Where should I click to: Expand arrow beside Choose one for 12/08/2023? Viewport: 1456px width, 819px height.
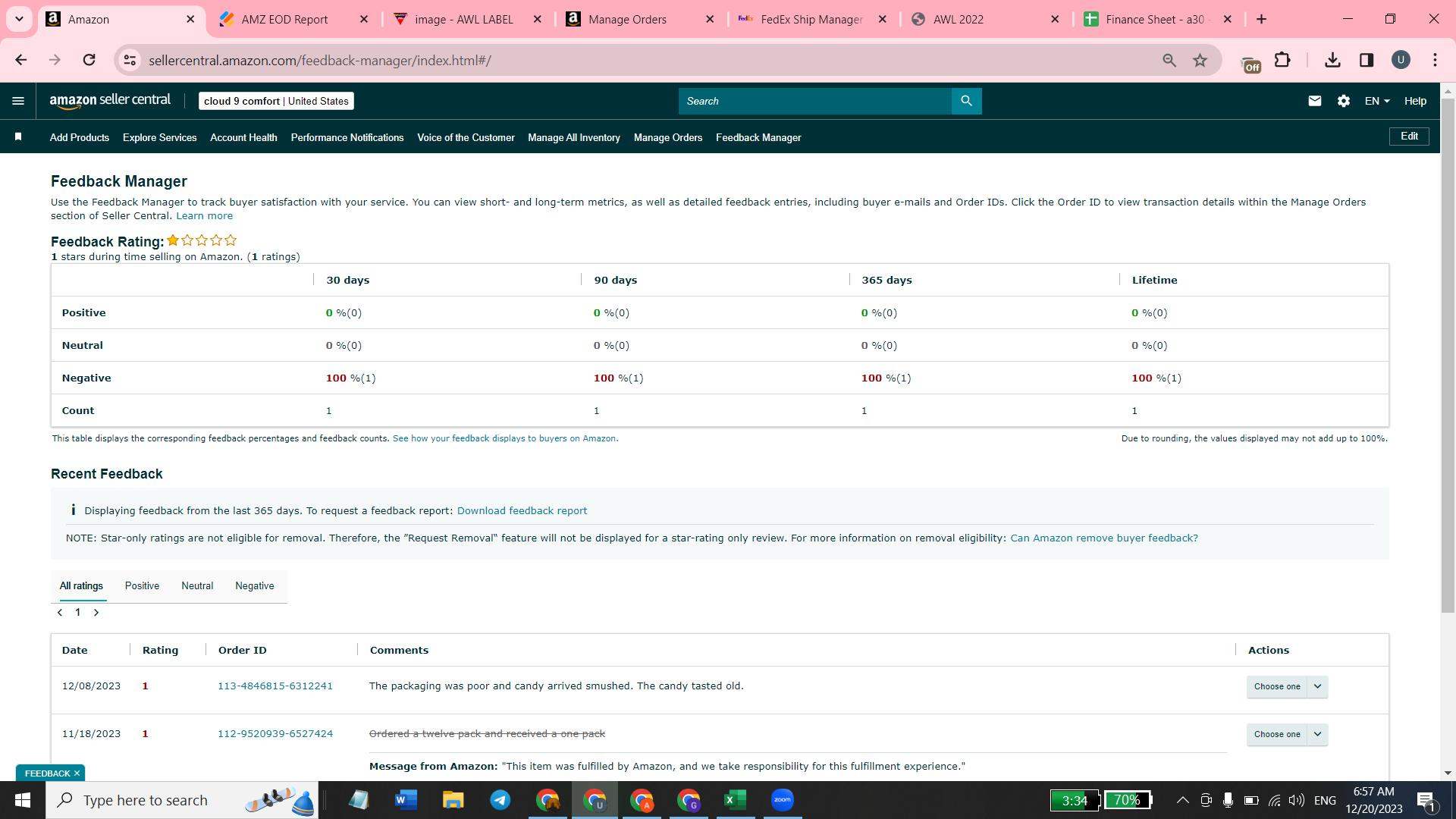[x=1318, y=686]
